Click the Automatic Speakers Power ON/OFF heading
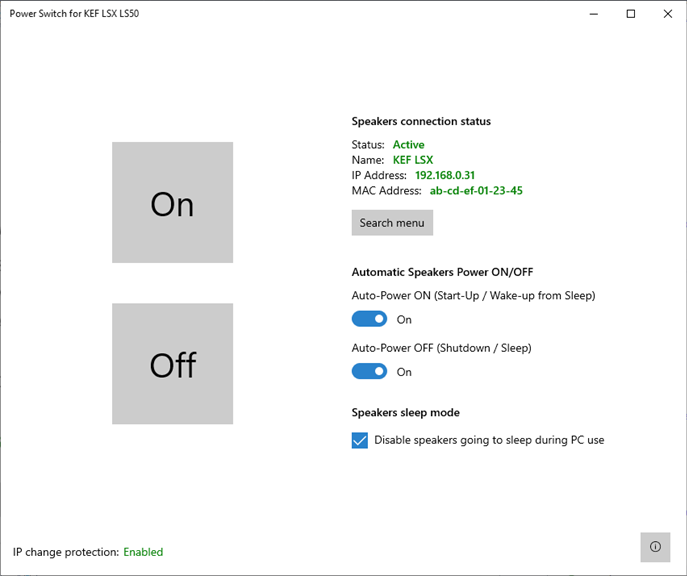The image size is (687, 576). (x=444, y=272)
